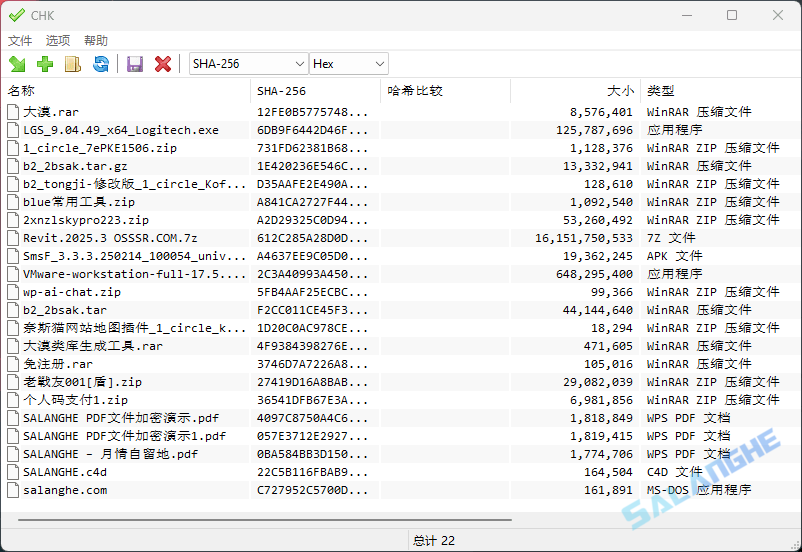Click file icon next to 个人码支付1.zip
The image size is (802, 552).
pyautogui.click(x=13, y=400)
